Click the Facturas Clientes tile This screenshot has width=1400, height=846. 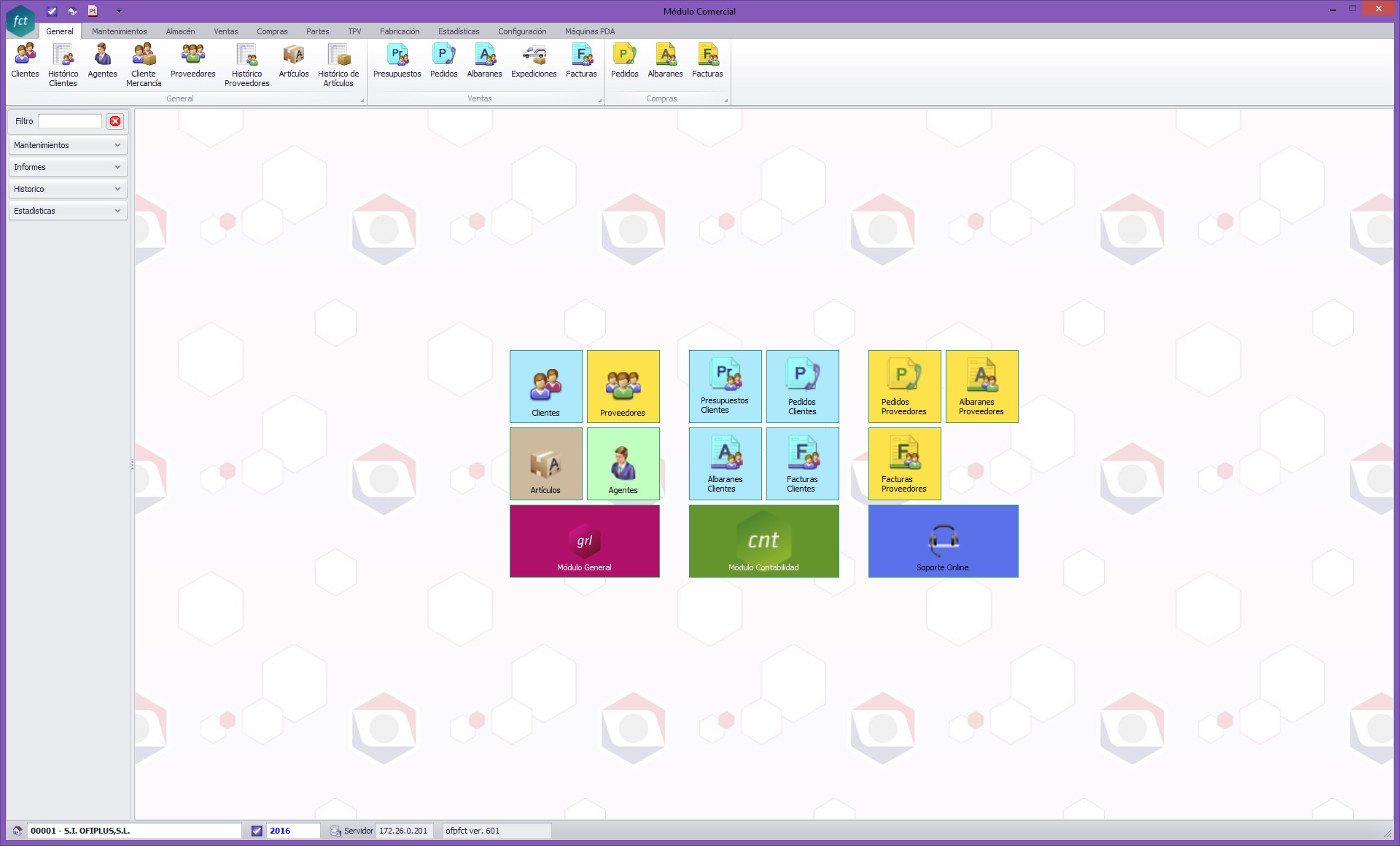[802, 464]
